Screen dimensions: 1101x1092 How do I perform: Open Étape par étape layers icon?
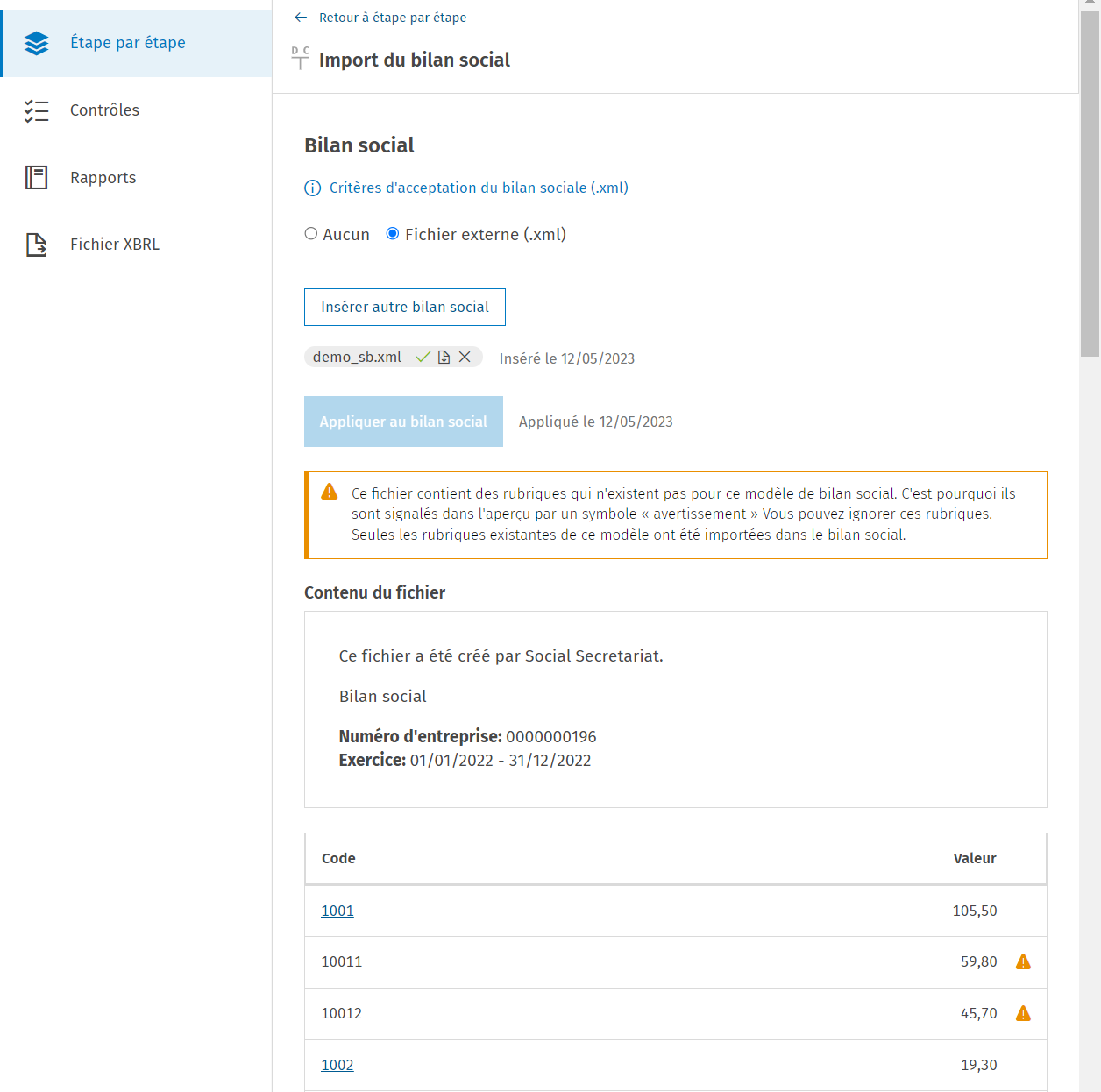pyautogui.click(x=37, y=43)
